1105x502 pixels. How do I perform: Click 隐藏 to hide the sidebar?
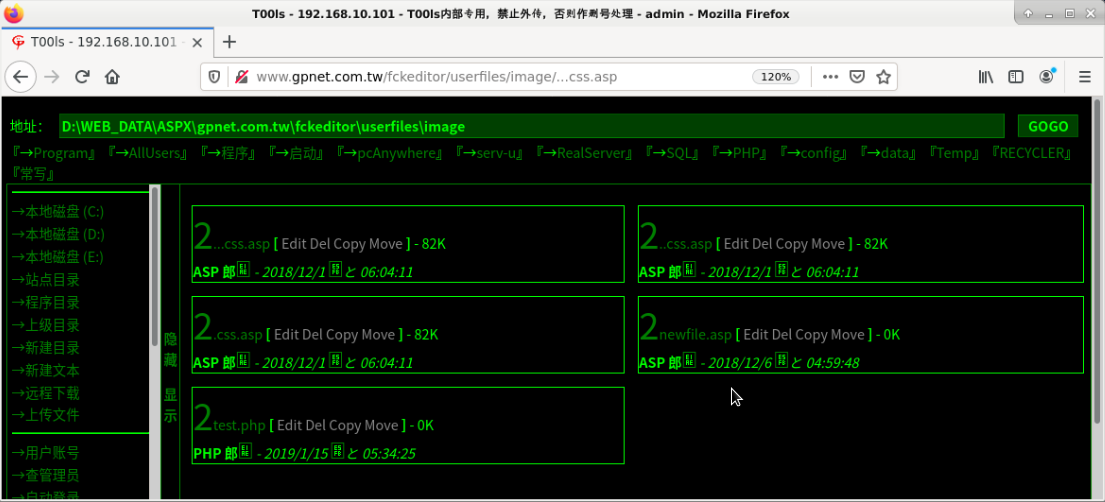171,350
